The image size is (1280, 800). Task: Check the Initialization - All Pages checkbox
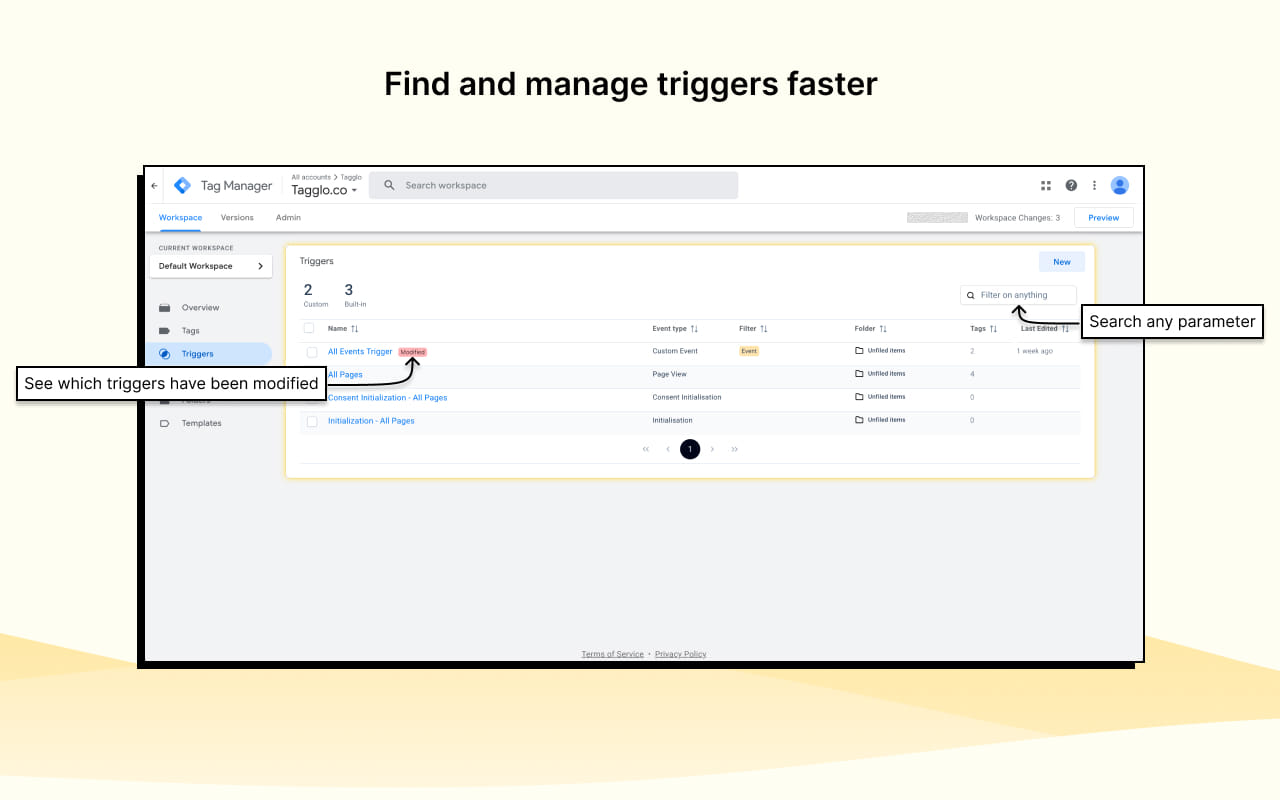pos(311,420)
